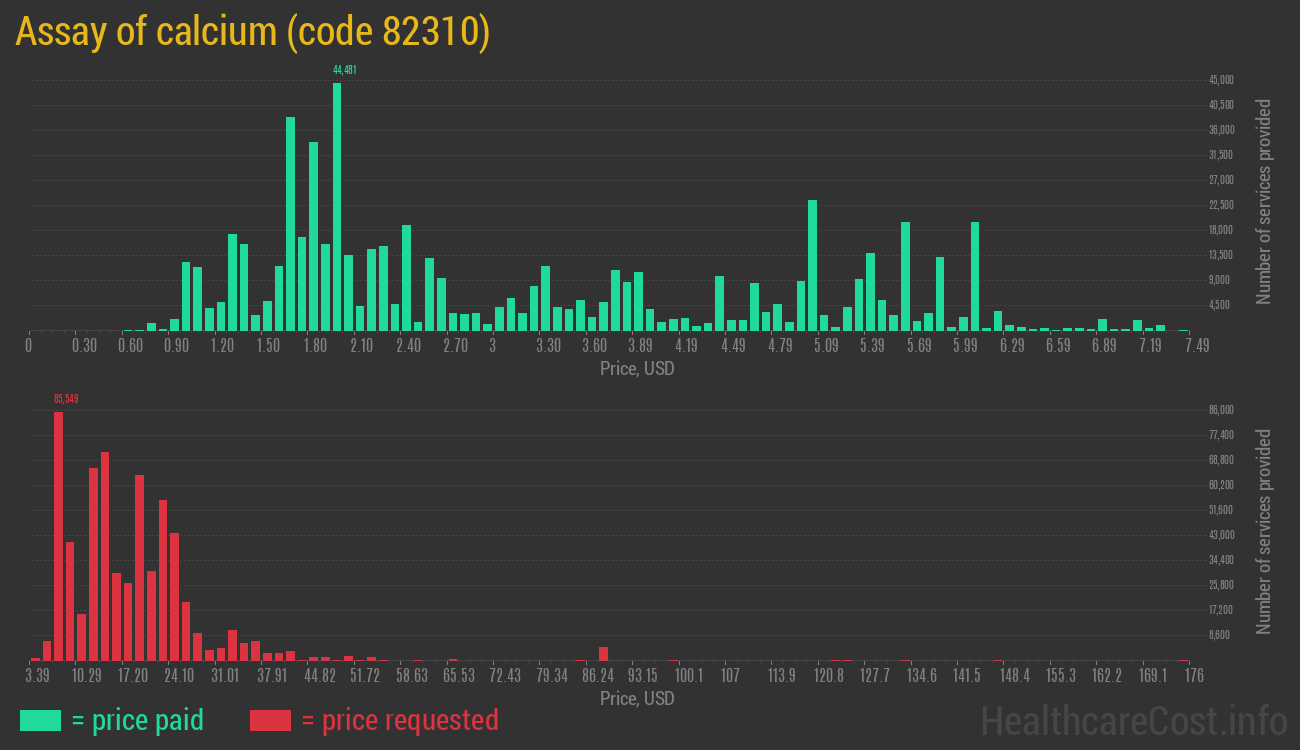The width and height of the screenshot is (1300, 750).
Task: Click the small red bar near 86.24
Action: [603, 653]
